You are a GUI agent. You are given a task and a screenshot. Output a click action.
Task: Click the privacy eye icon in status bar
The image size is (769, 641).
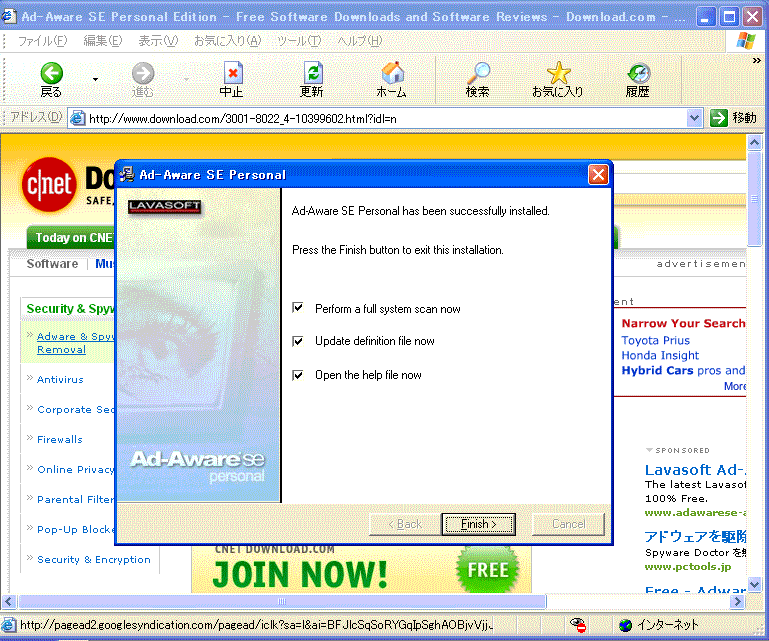pyautogui.click(x=578, y=624)
